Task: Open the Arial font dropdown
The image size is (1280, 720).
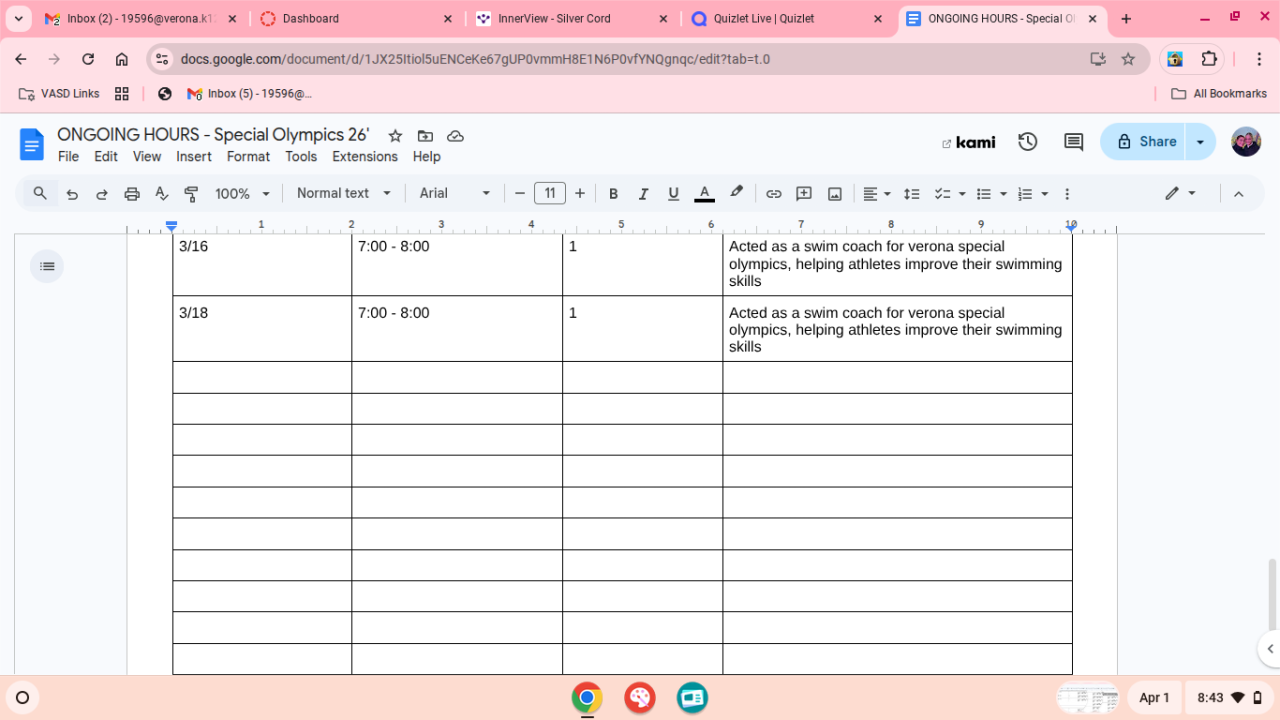Action: point(455,194)
